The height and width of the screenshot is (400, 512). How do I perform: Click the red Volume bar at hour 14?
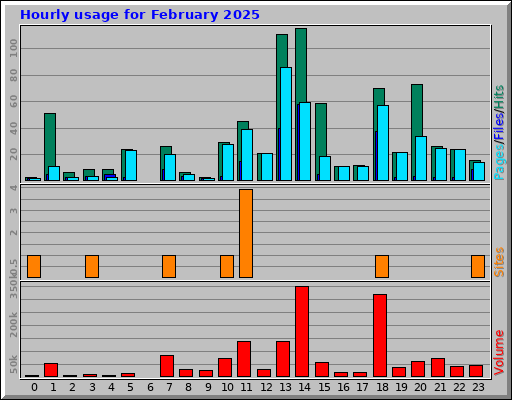pos(302,331)
